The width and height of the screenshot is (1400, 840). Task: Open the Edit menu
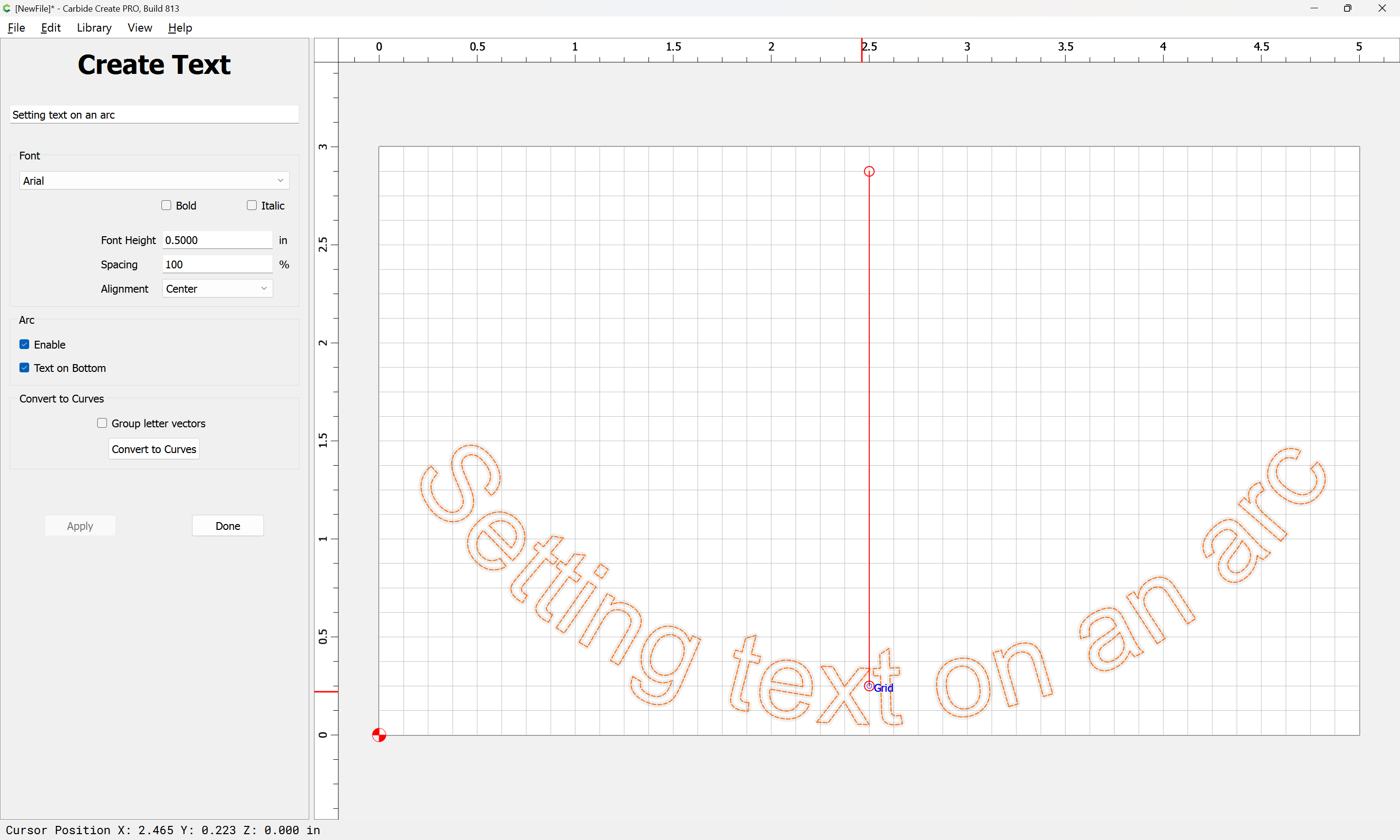(x=51, y=28)
